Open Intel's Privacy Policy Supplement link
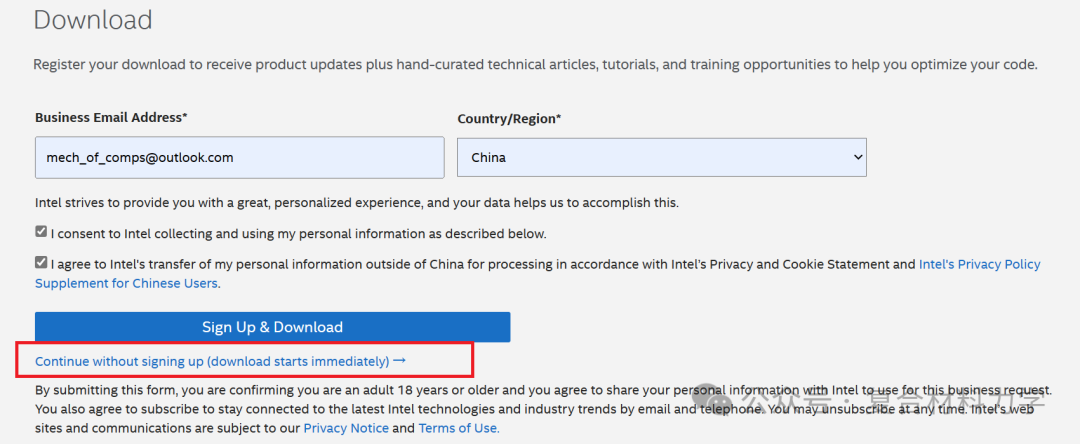The width and height of the screenshot is (1080, 444). coord(538,273)
